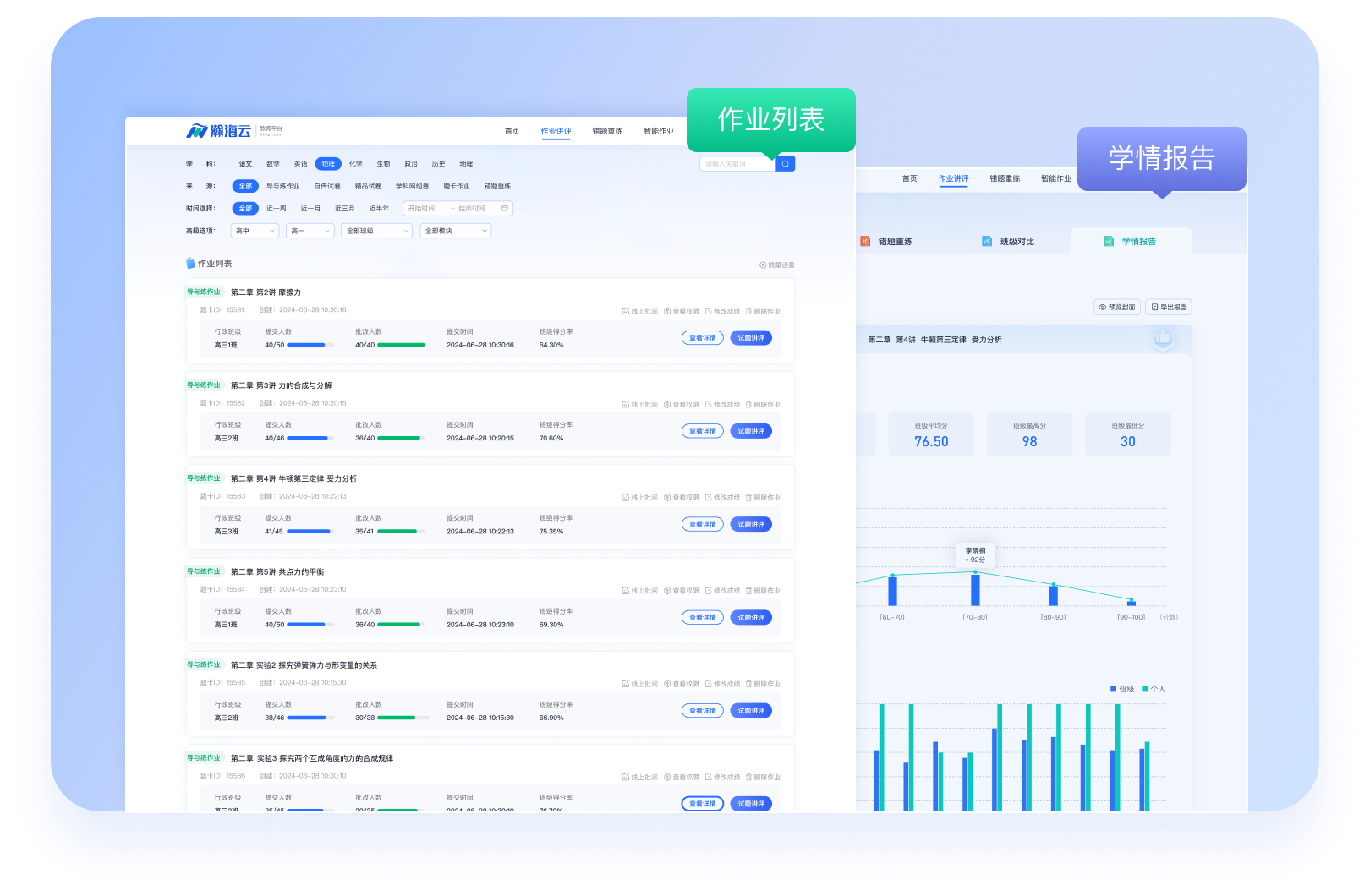
Task: Click 线上批阅 for 第2讲 摩擦力
Action: pos(640,311)
